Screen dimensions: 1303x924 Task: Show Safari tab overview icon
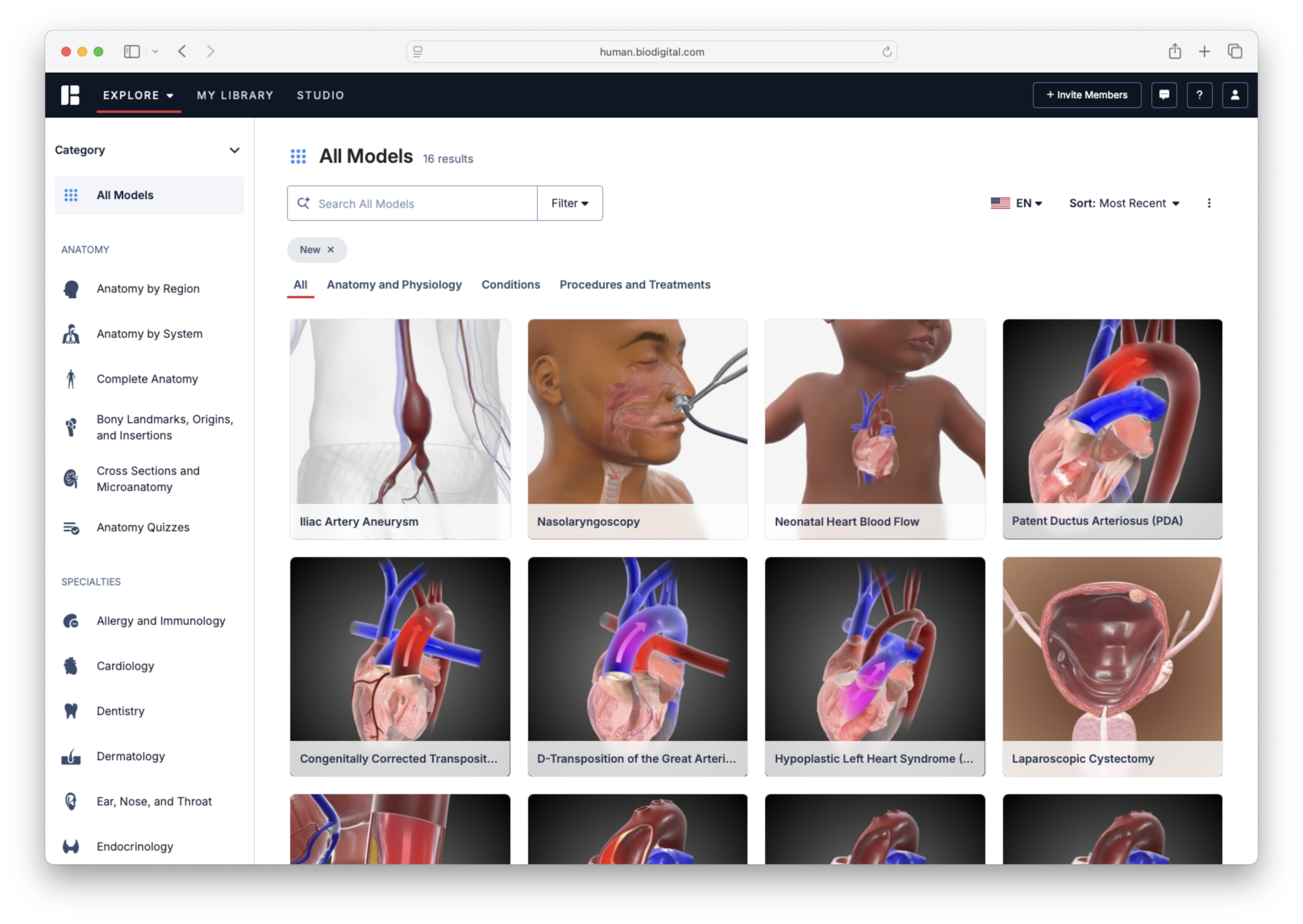click(x=1234, y=51)
